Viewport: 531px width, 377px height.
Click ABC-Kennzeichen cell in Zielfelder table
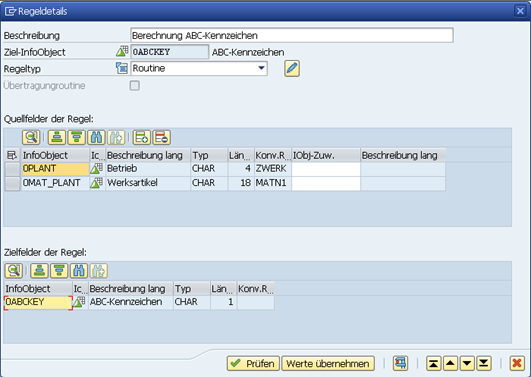tap(131, 302)
